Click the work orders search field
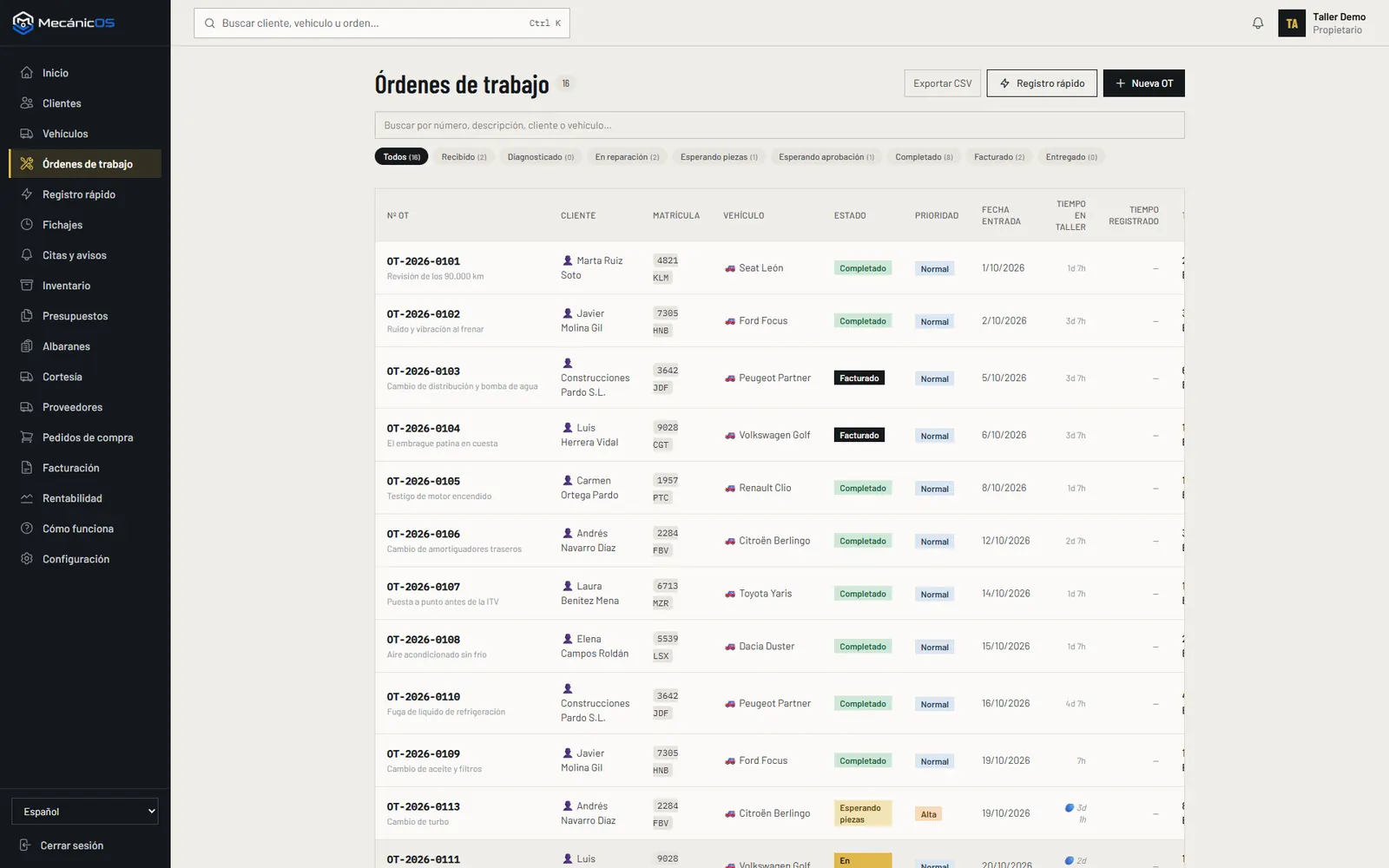The width and height of the screenshot is (1389, 868). [x=780, y=125]
